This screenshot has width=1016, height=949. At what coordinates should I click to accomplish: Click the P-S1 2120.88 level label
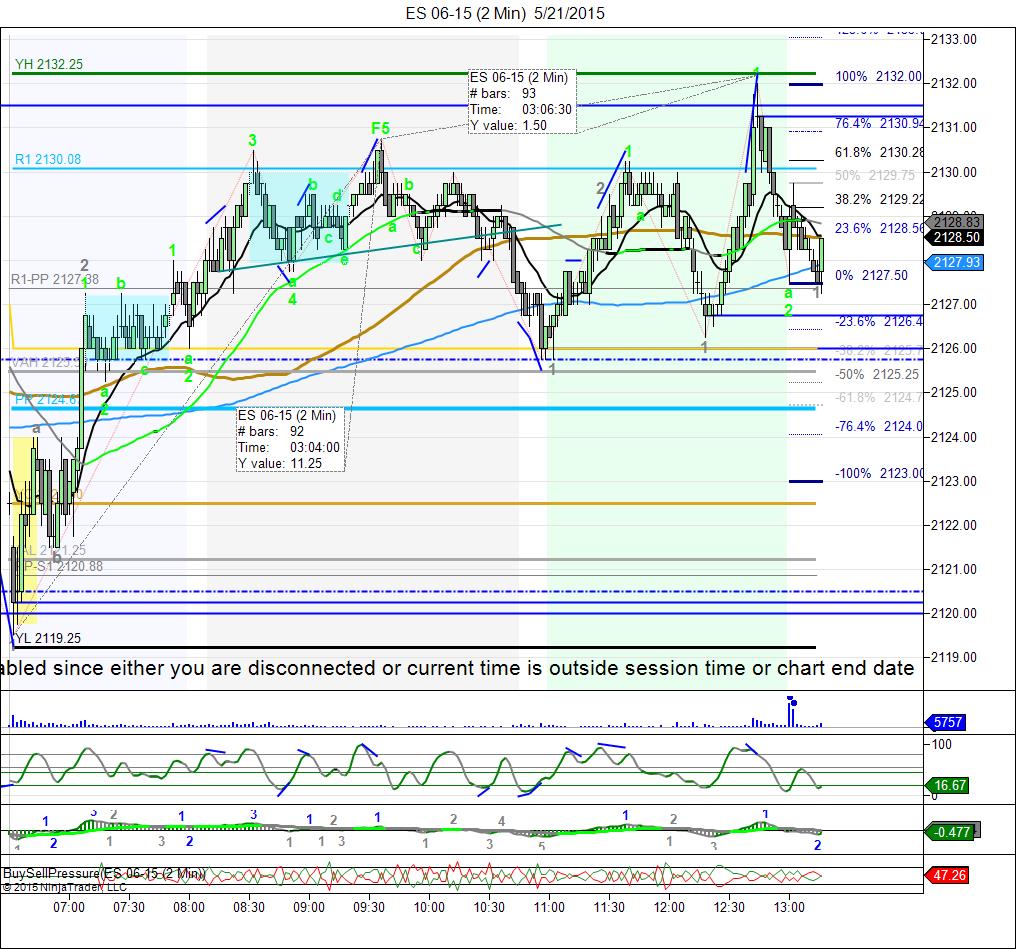click(x=58, y=566)
